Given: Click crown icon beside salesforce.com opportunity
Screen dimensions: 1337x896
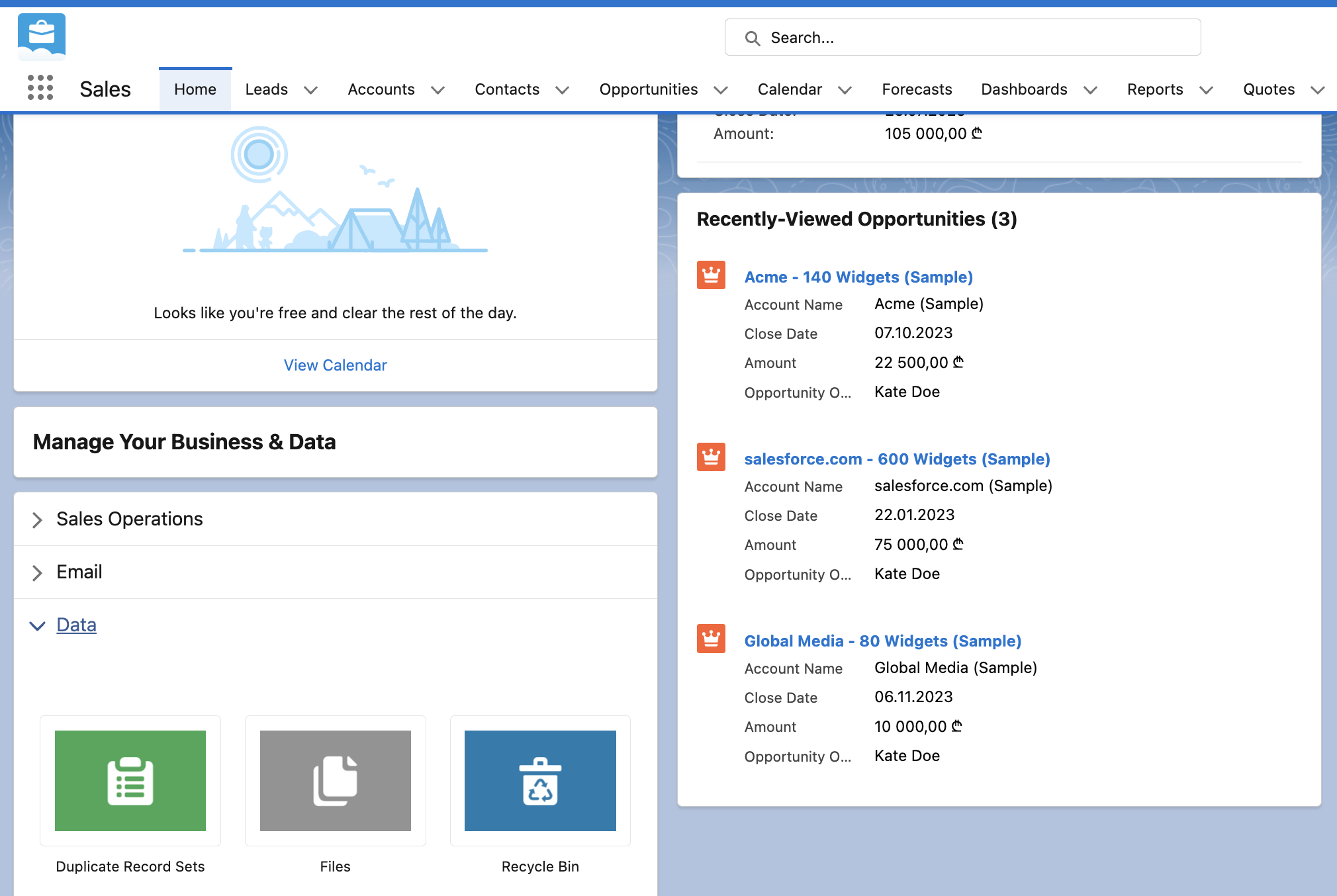Looking at the screenshot, I should point(712,457).
